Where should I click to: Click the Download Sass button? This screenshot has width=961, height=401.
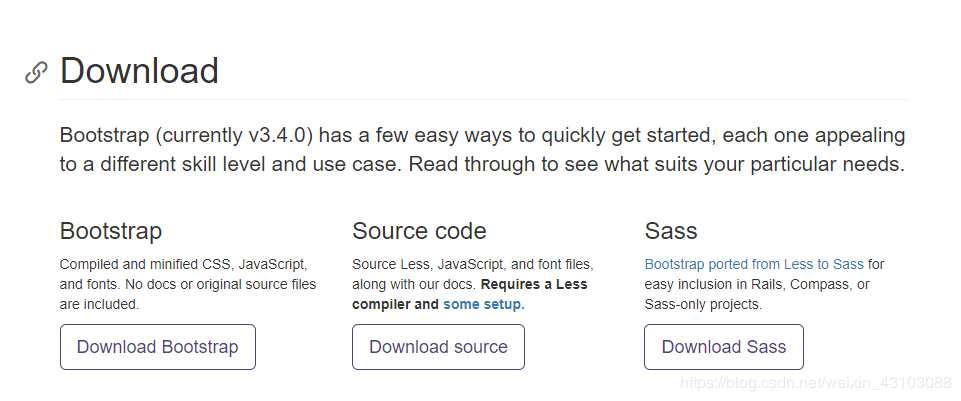point(724,347)
